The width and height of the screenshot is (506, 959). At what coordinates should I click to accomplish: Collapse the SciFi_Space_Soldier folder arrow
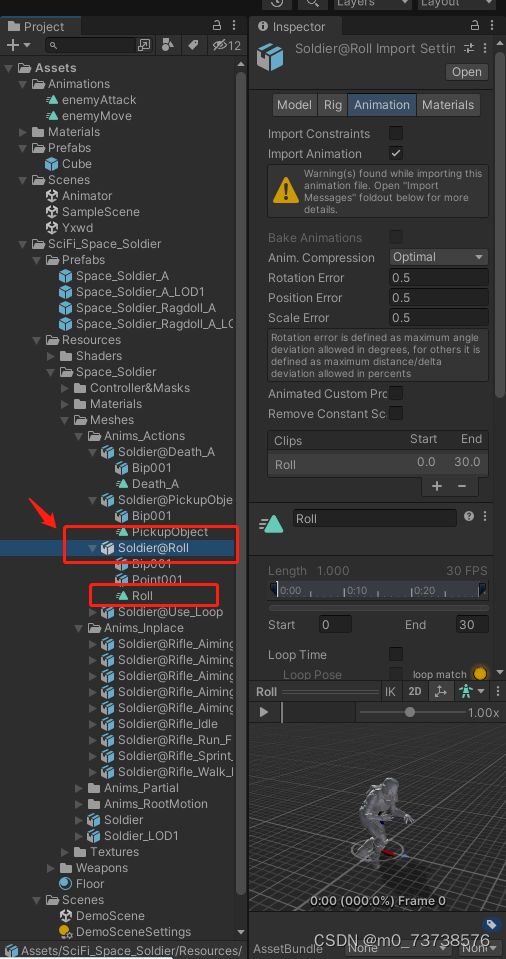click(23, 244)
